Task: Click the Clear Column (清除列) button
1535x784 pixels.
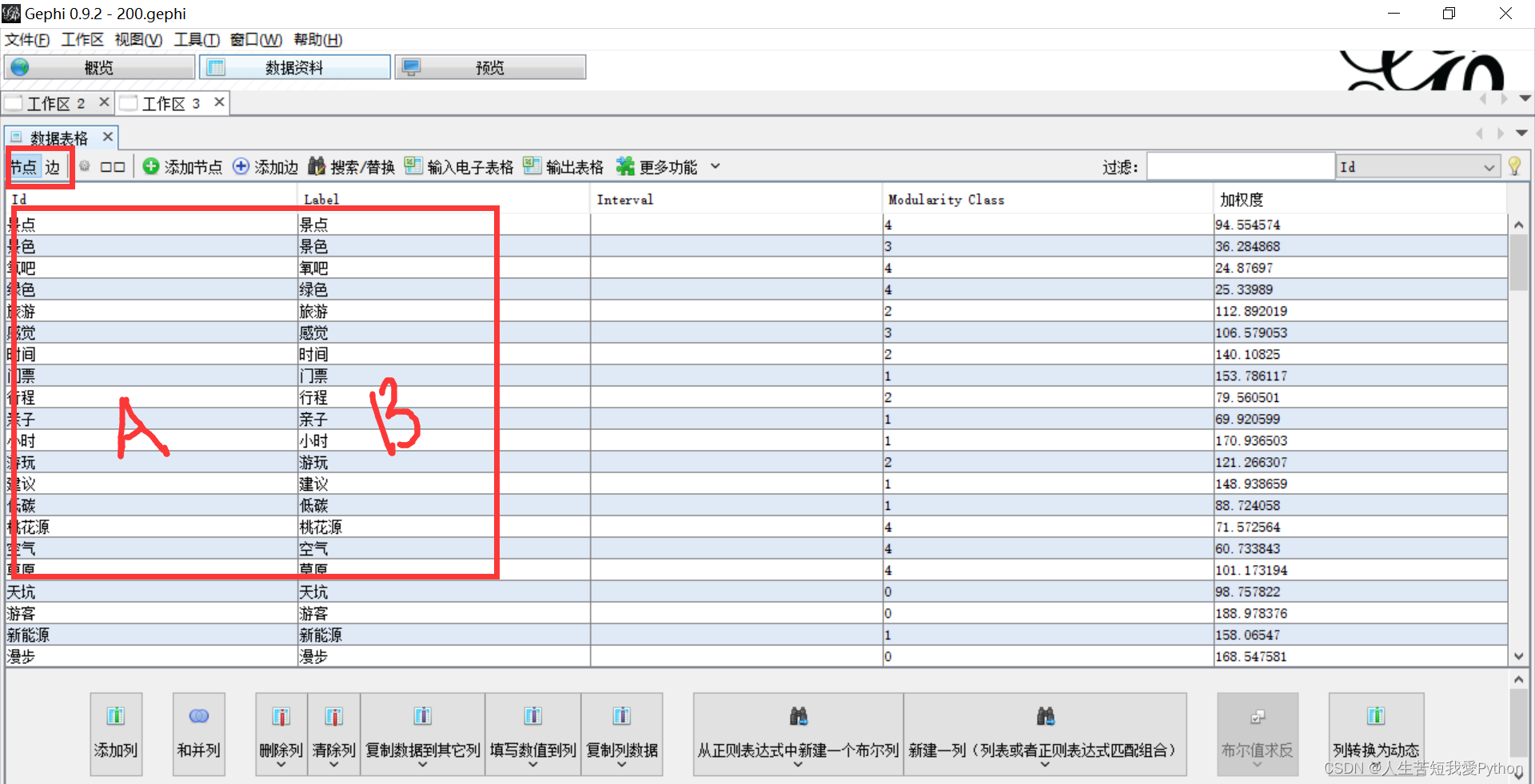Action: click(334, 734)
